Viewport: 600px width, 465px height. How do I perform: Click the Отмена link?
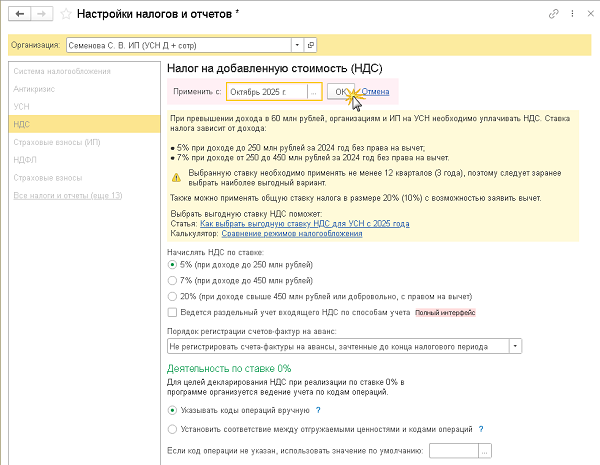coord(375,92)
